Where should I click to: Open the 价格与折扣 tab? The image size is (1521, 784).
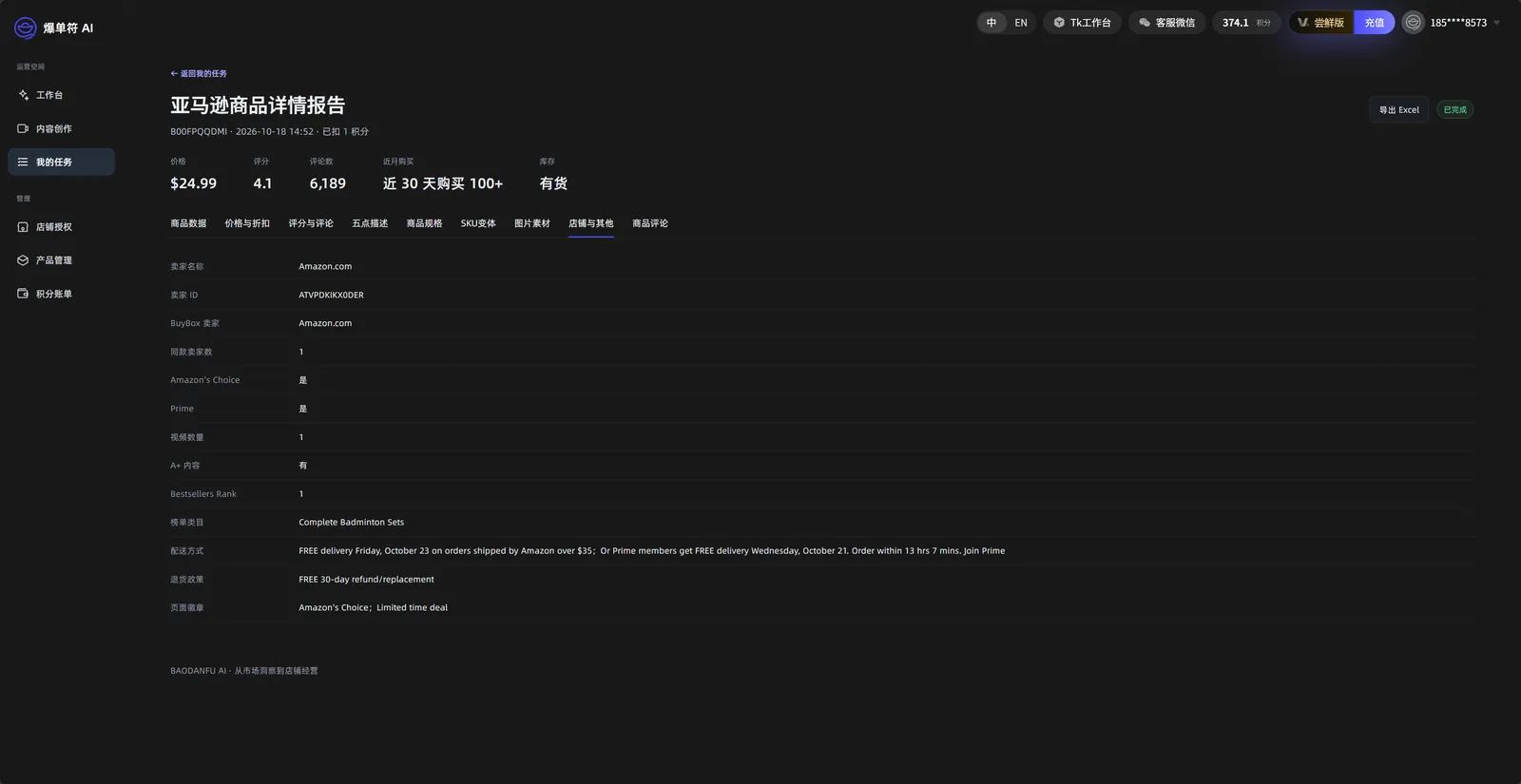click(x=247, y=223)
